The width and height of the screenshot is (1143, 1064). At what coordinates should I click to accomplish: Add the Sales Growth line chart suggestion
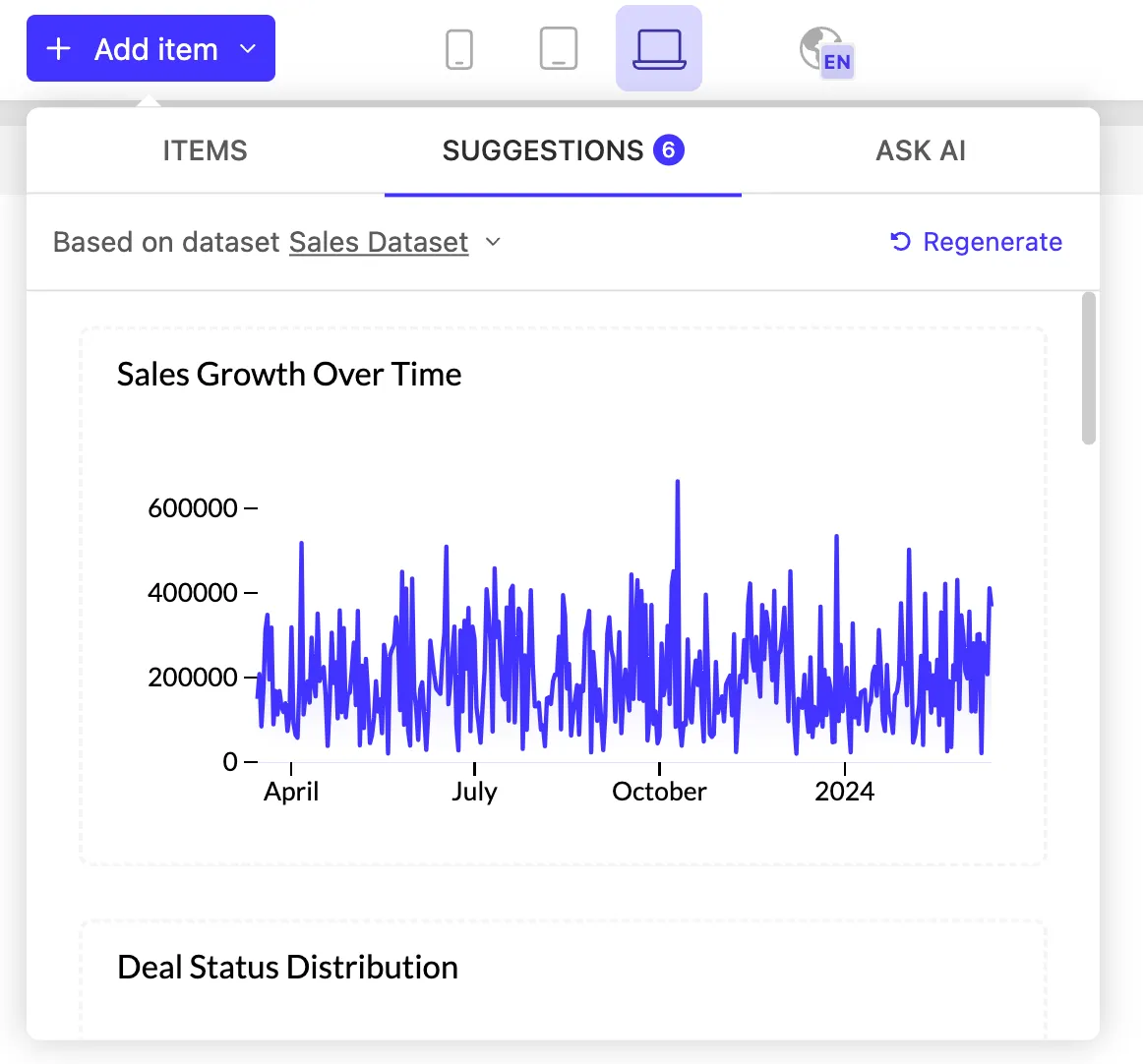tap(563, 596)
